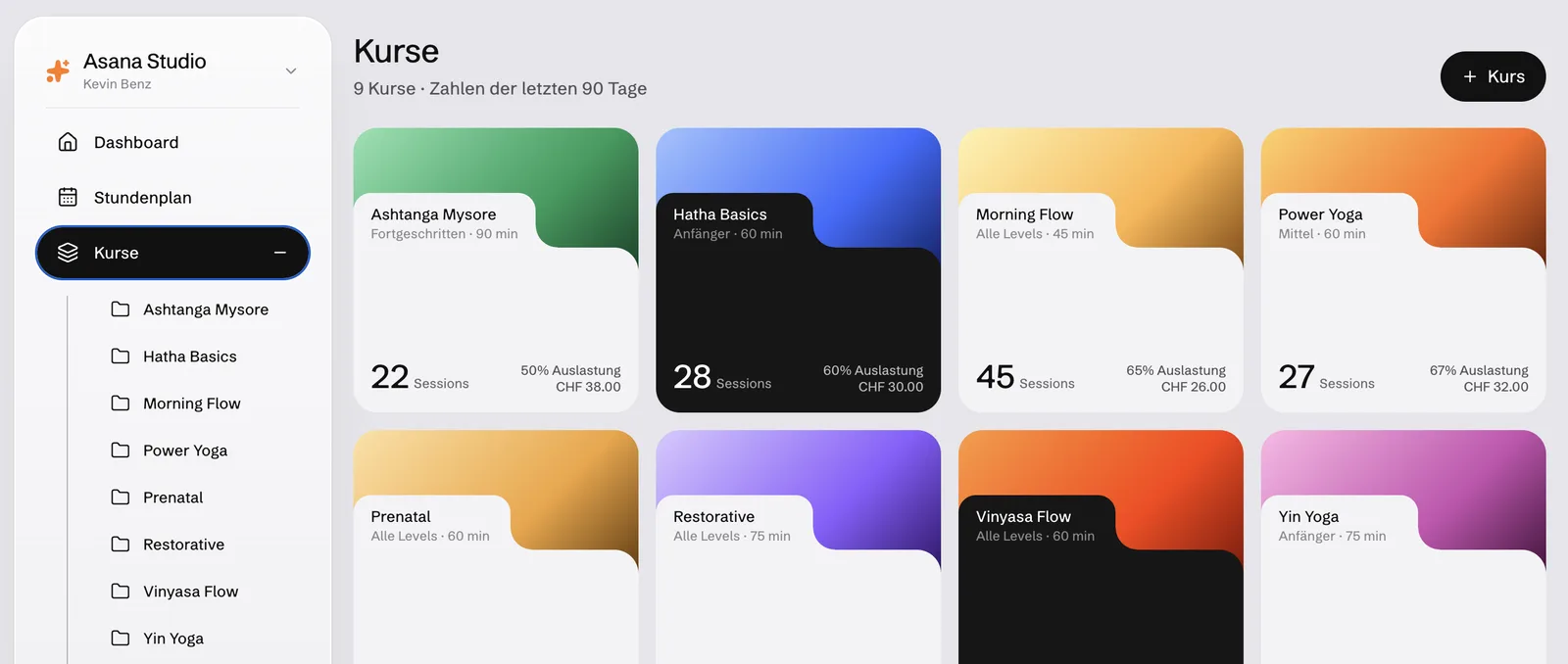Click '67% Auslastung' on the Power Yoga card
The width and height of the screenshot is (1568, 664).
(1479, 370)
